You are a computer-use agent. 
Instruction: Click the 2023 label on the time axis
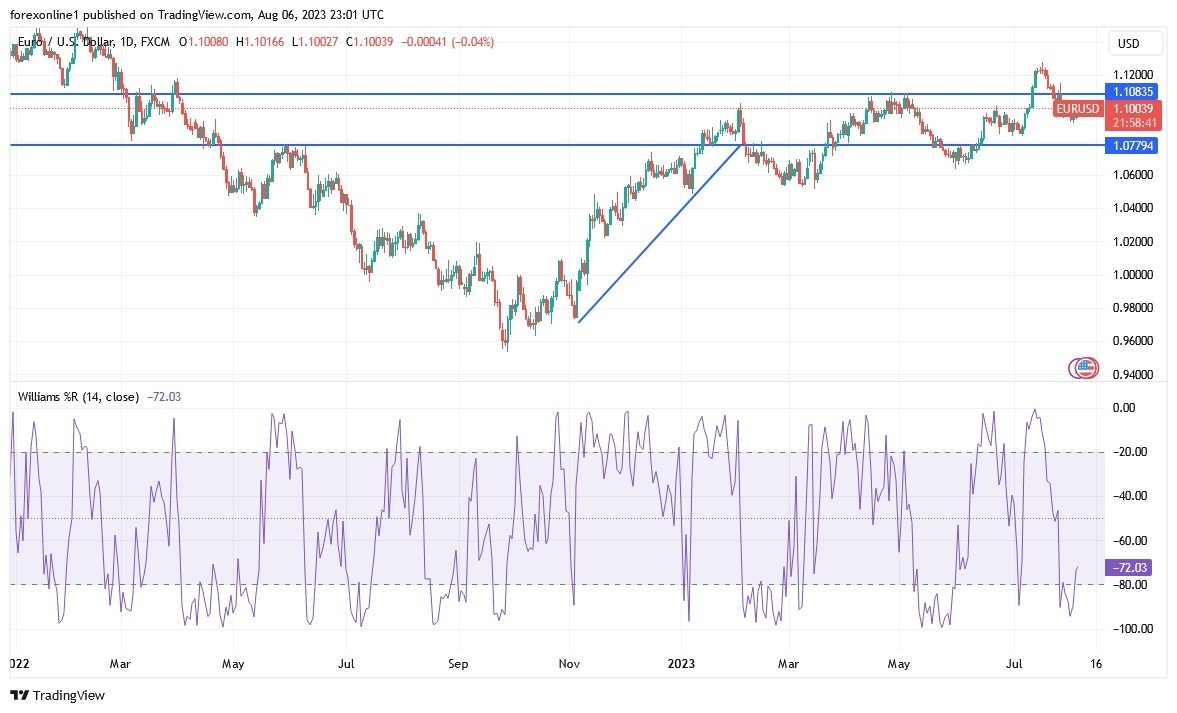pos(682,663)
